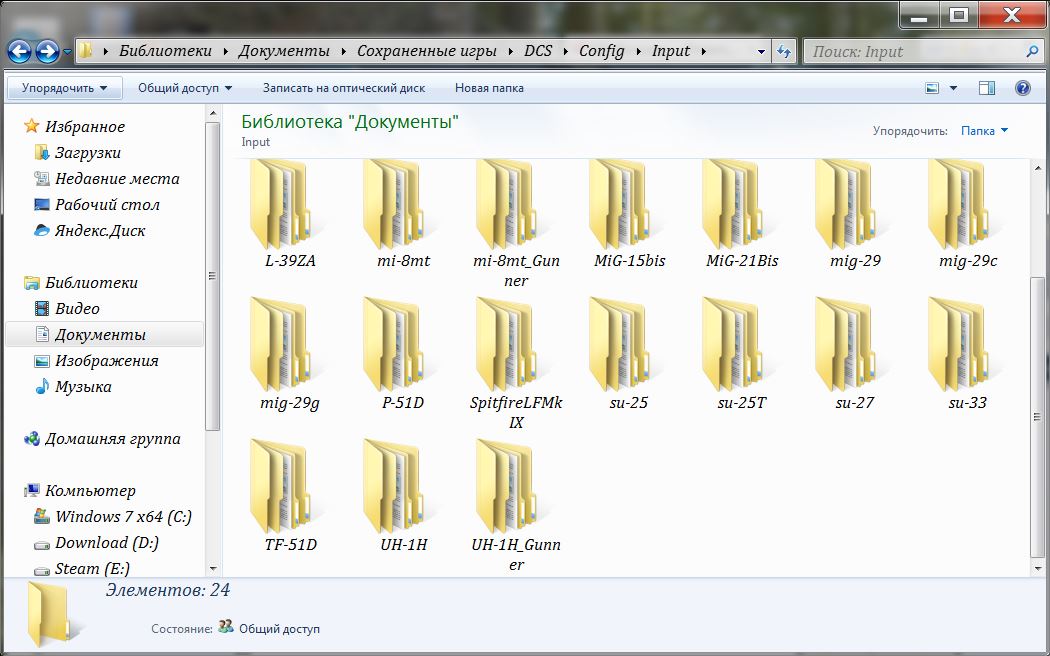The width and height of the screenshot is (1050, 656).
Task: Open the Упорядочить menu
Action: tap(64, 88)
